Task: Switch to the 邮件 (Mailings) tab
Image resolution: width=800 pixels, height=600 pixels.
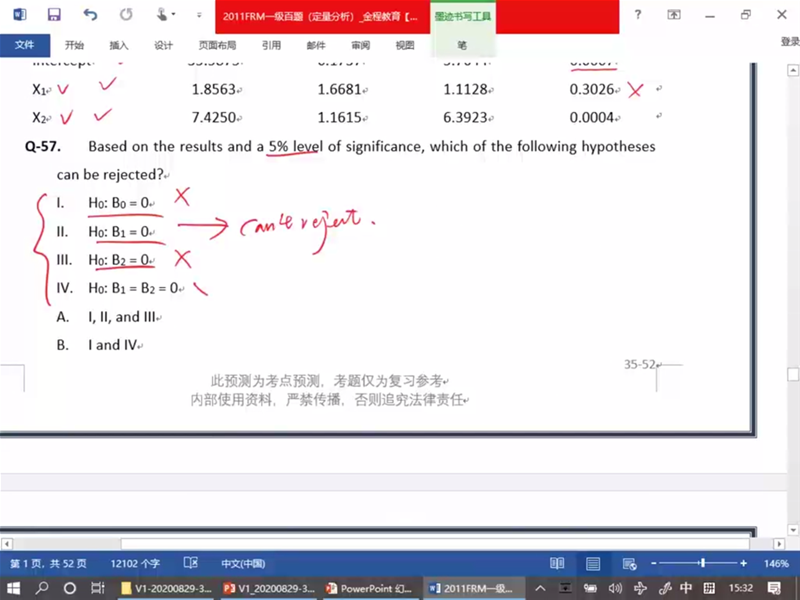Action: click(x=316, y=45)
